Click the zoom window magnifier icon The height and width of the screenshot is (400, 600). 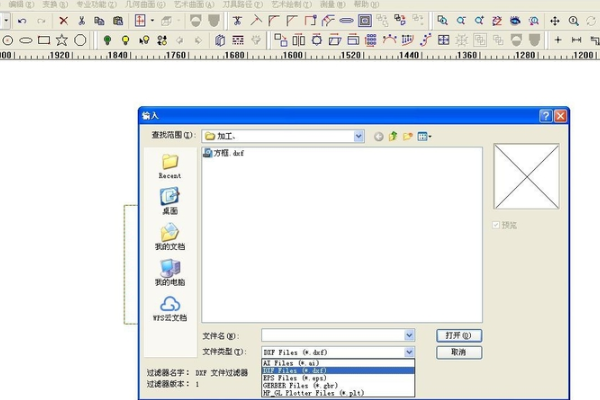tap(443, 20)
